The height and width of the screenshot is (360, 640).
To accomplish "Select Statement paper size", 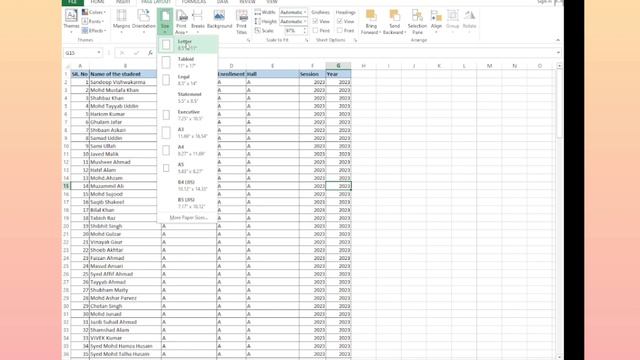I will click(x=187, y=97).
